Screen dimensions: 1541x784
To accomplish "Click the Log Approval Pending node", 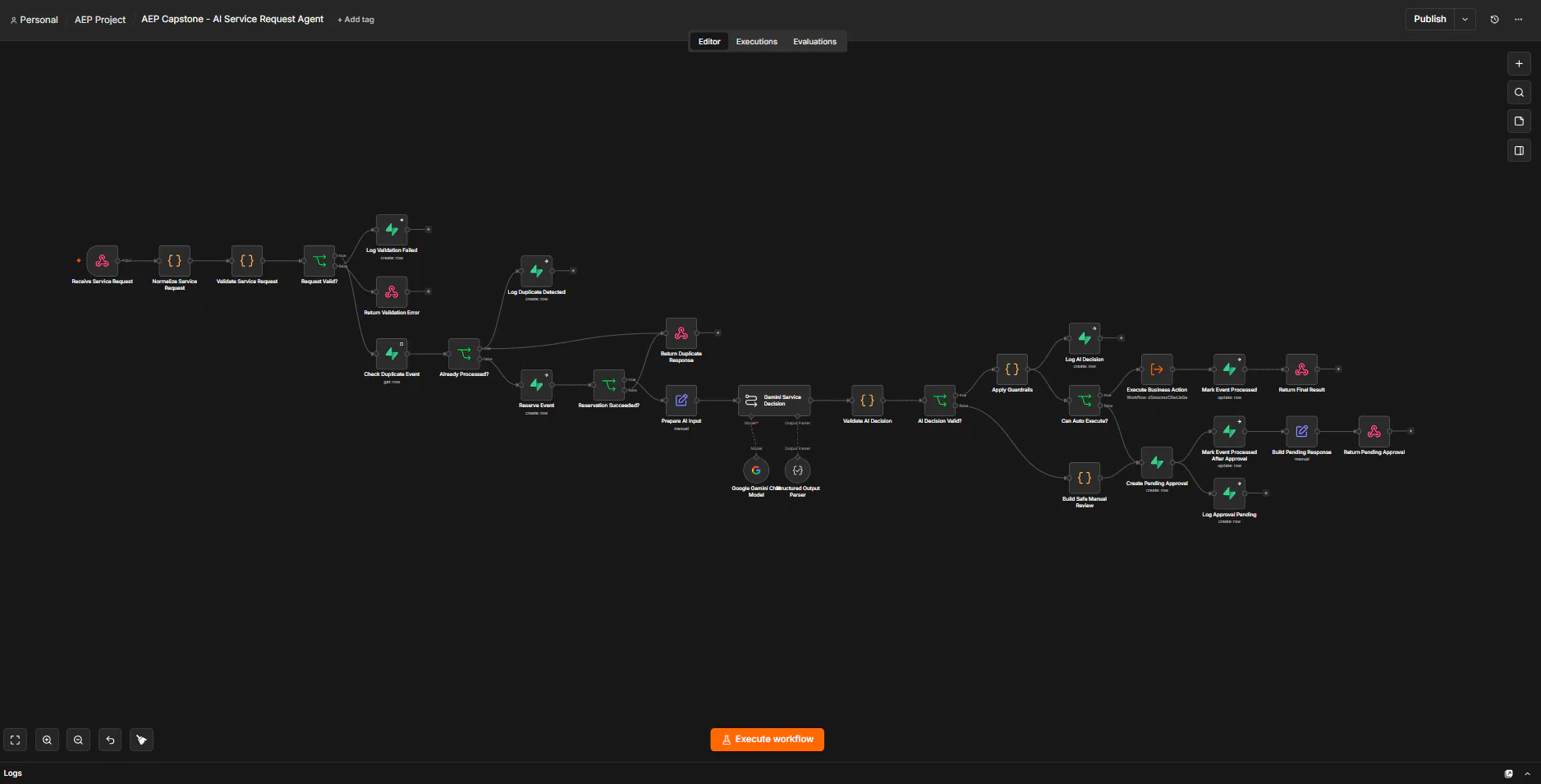I will coord(1229,493).
